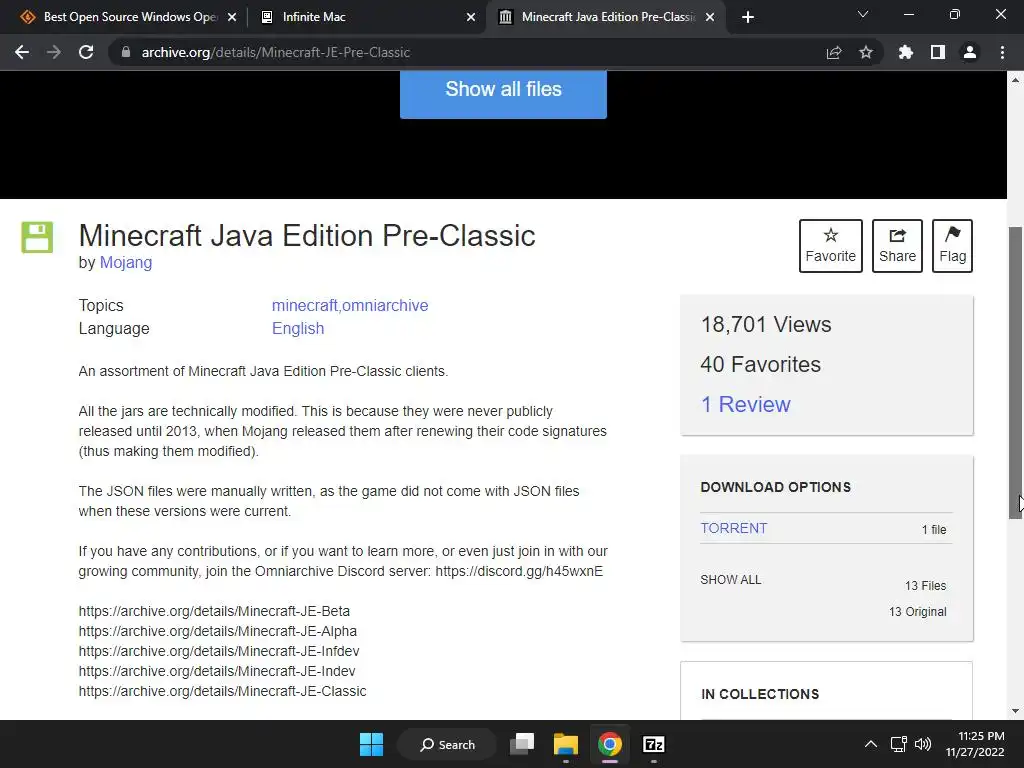
Task: Open the Chrome three-dot menu
Action: pos(1002,52)
